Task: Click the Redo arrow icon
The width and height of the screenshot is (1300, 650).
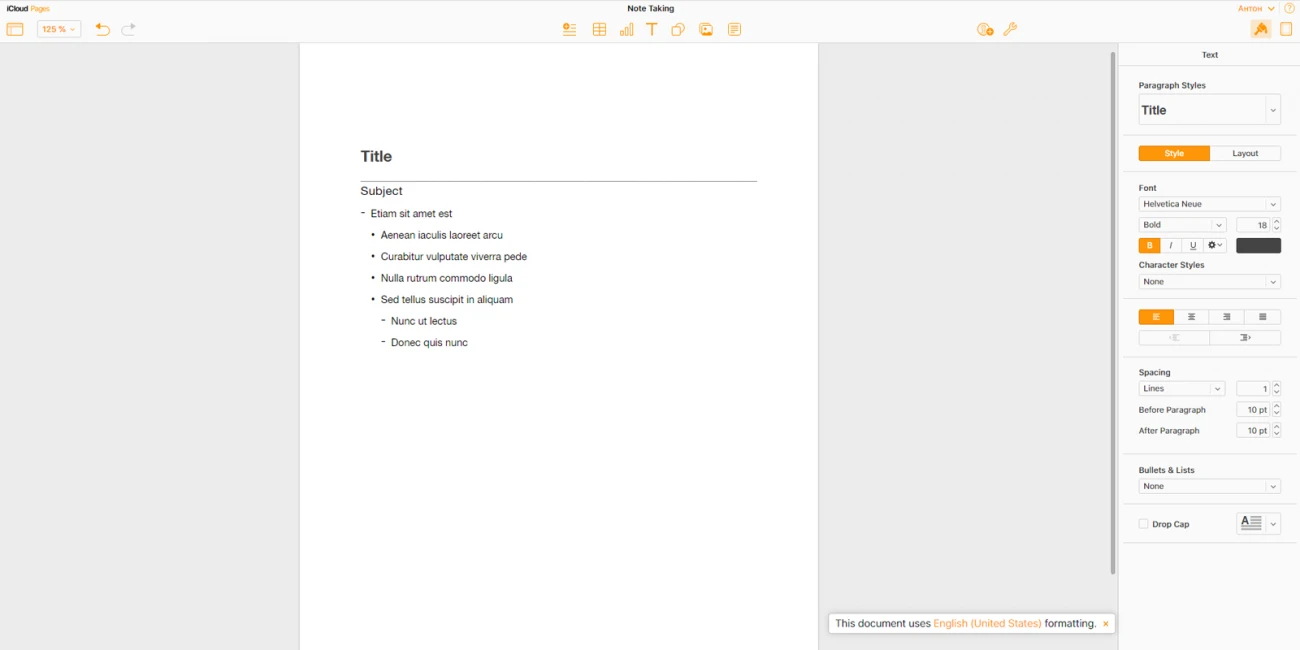Action: click(129, 30)
